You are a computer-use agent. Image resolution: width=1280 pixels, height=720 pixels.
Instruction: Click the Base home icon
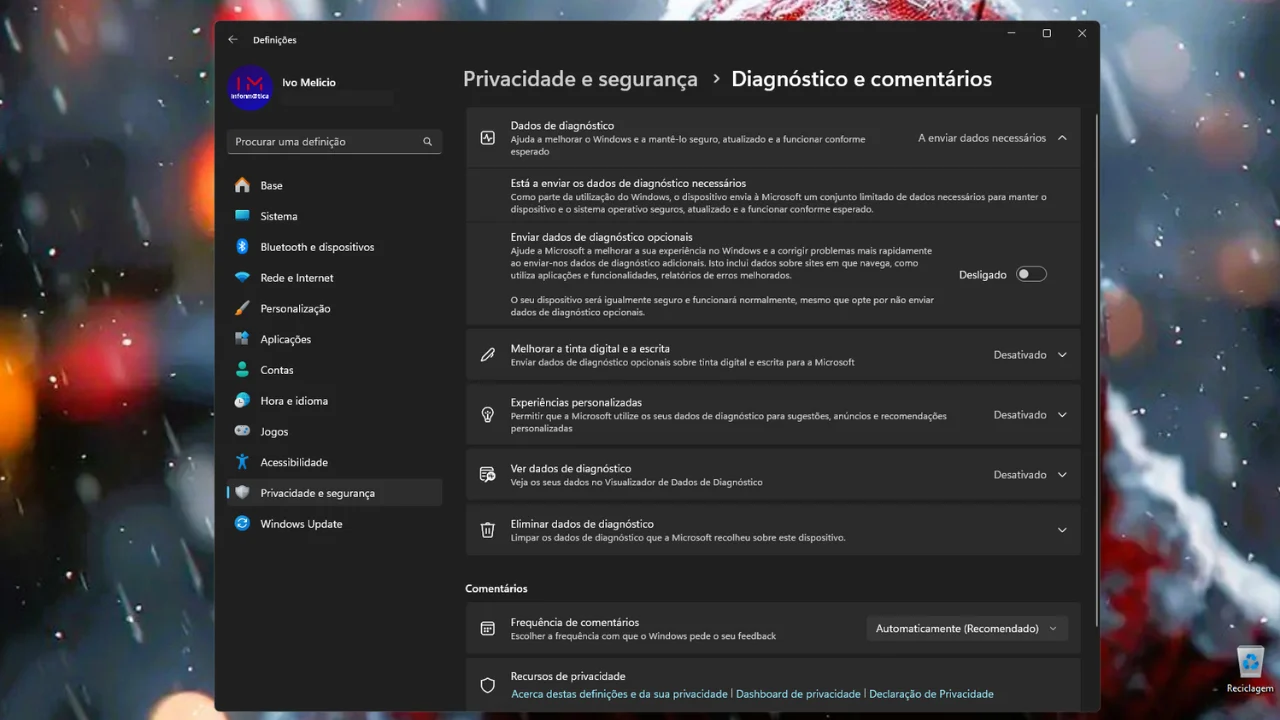pyautogui.click(x=242, y=185)
